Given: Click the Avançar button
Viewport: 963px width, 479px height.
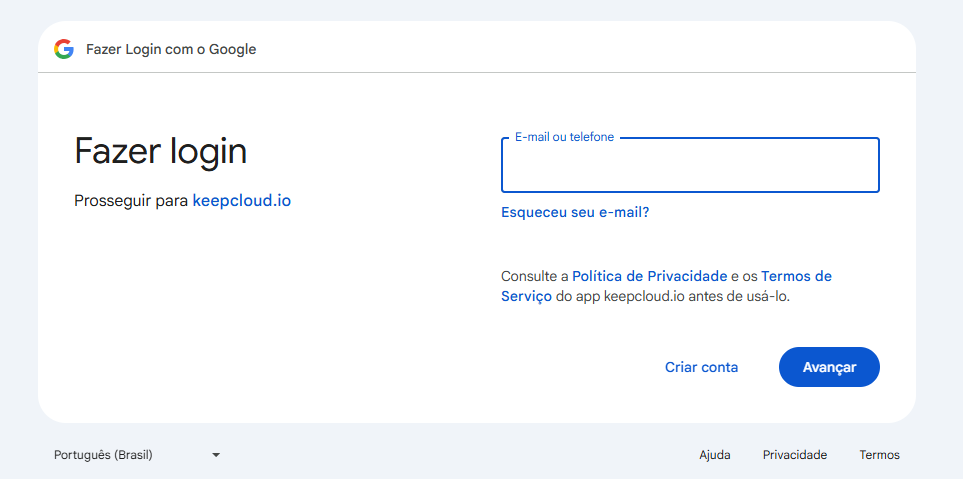Looking at the screenshot, I should pyautogui.click(x=829, y=367).
